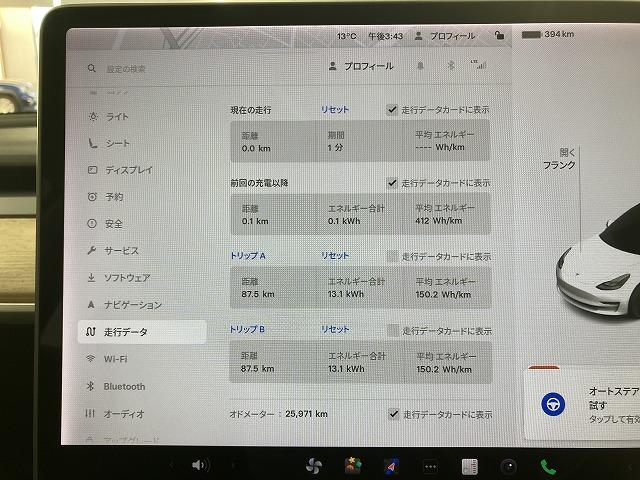This screenshot has width=640, height=480.
Task: Tap the notification bell icon
Action: pyautogui.click(x=420, y=66)
